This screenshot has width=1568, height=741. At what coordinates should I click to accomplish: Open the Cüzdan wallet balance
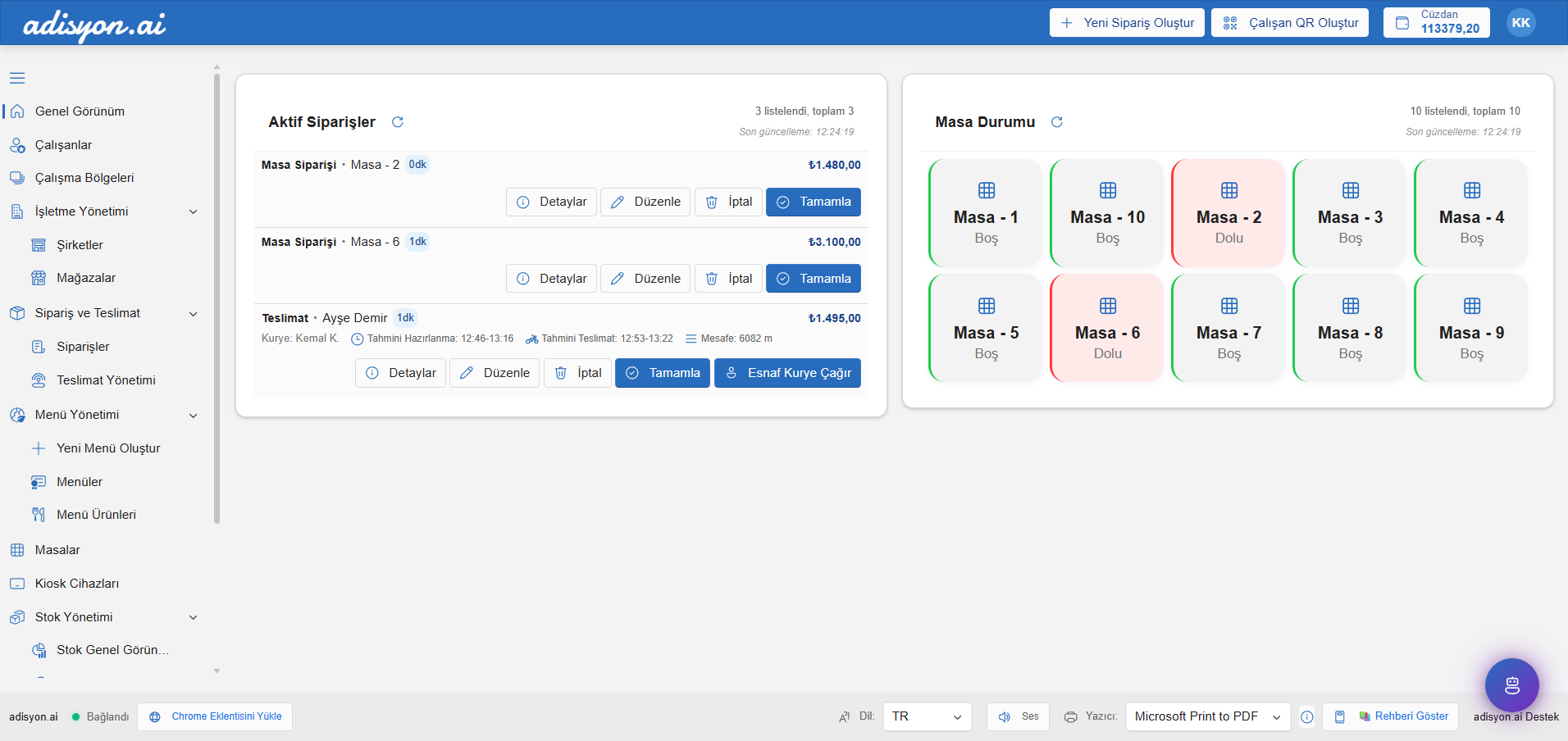[x=1437, y=23]
